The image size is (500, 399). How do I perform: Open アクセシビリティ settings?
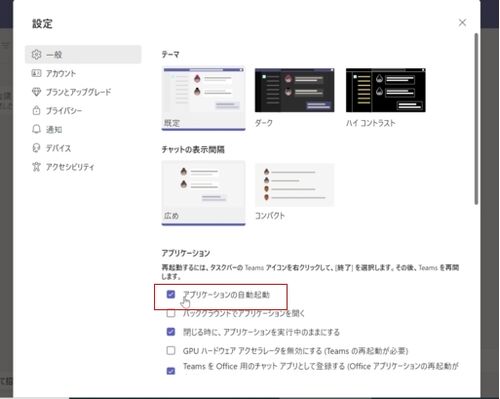(x=83, y=167)
